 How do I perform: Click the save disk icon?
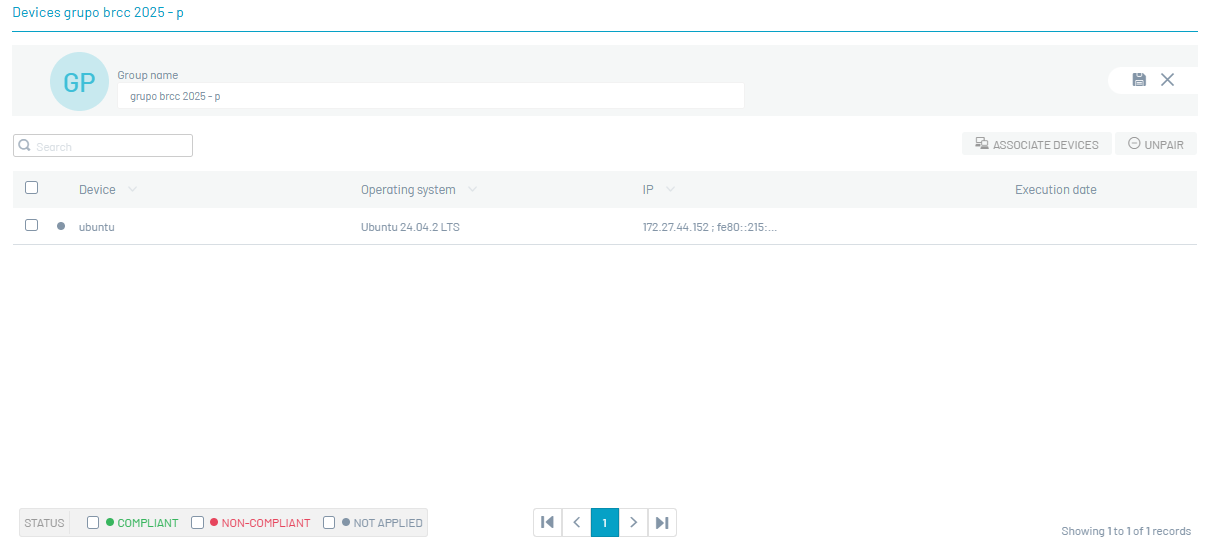pos(1139,80)
